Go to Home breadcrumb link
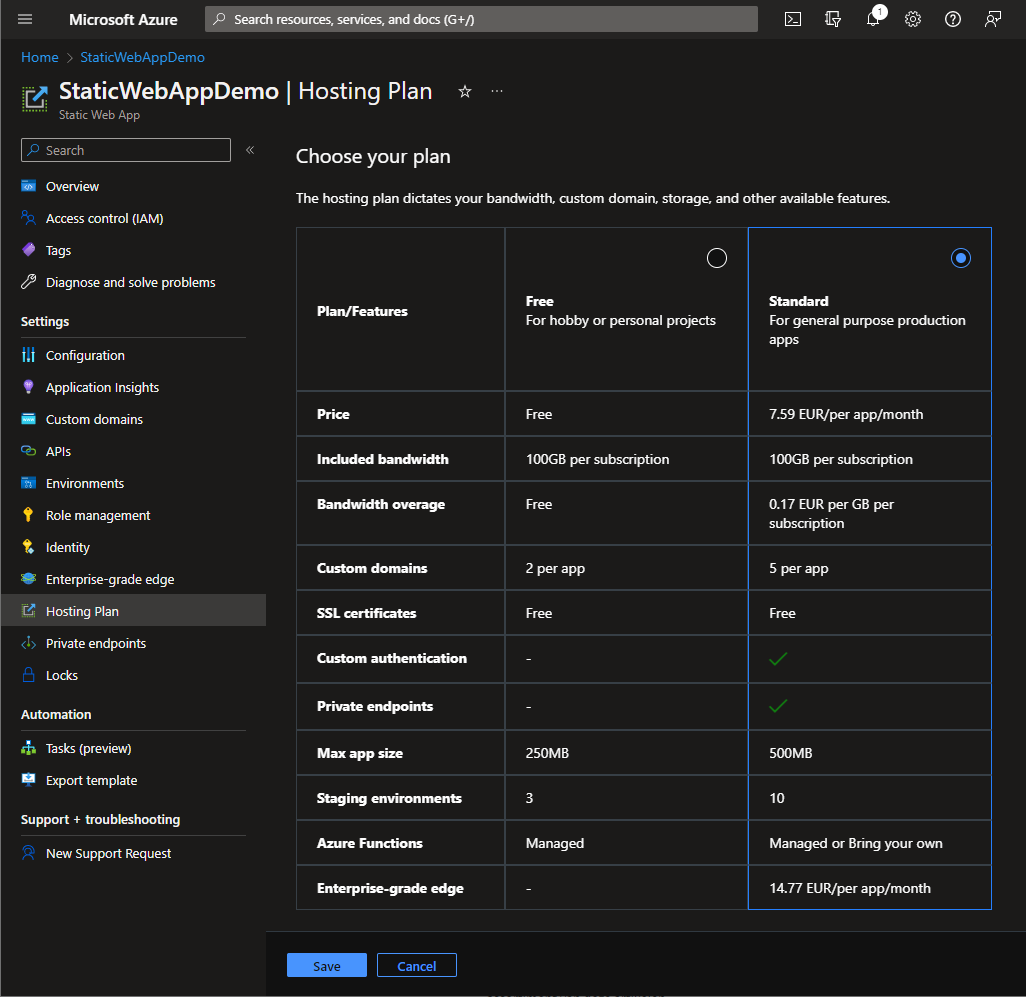Image resolution: width=1026 pixels, height=997 pixels. (39, 57)
